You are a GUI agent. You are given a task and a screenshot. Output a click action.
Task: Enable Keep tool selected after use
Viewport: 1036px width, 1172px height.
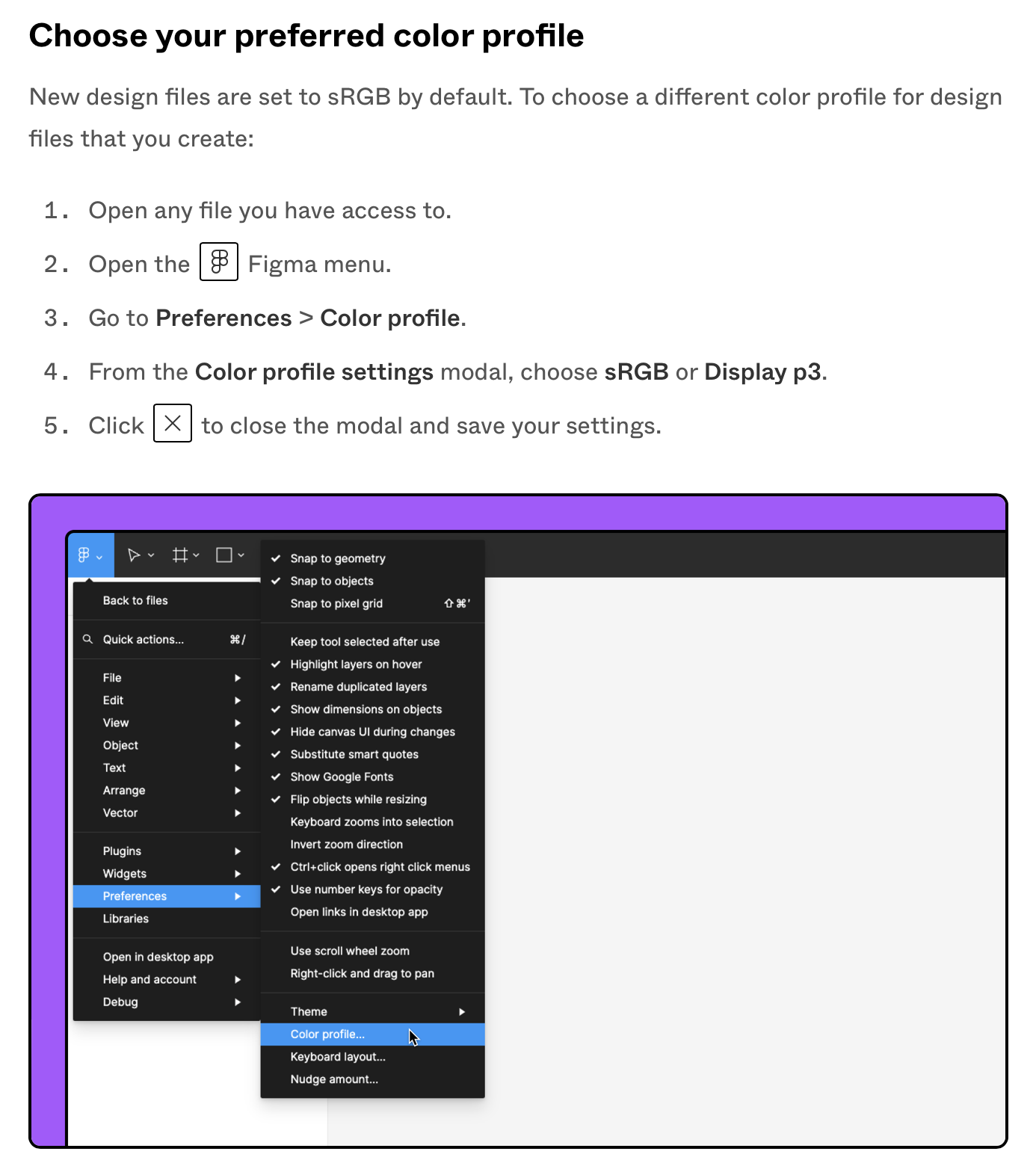(372, 641)
